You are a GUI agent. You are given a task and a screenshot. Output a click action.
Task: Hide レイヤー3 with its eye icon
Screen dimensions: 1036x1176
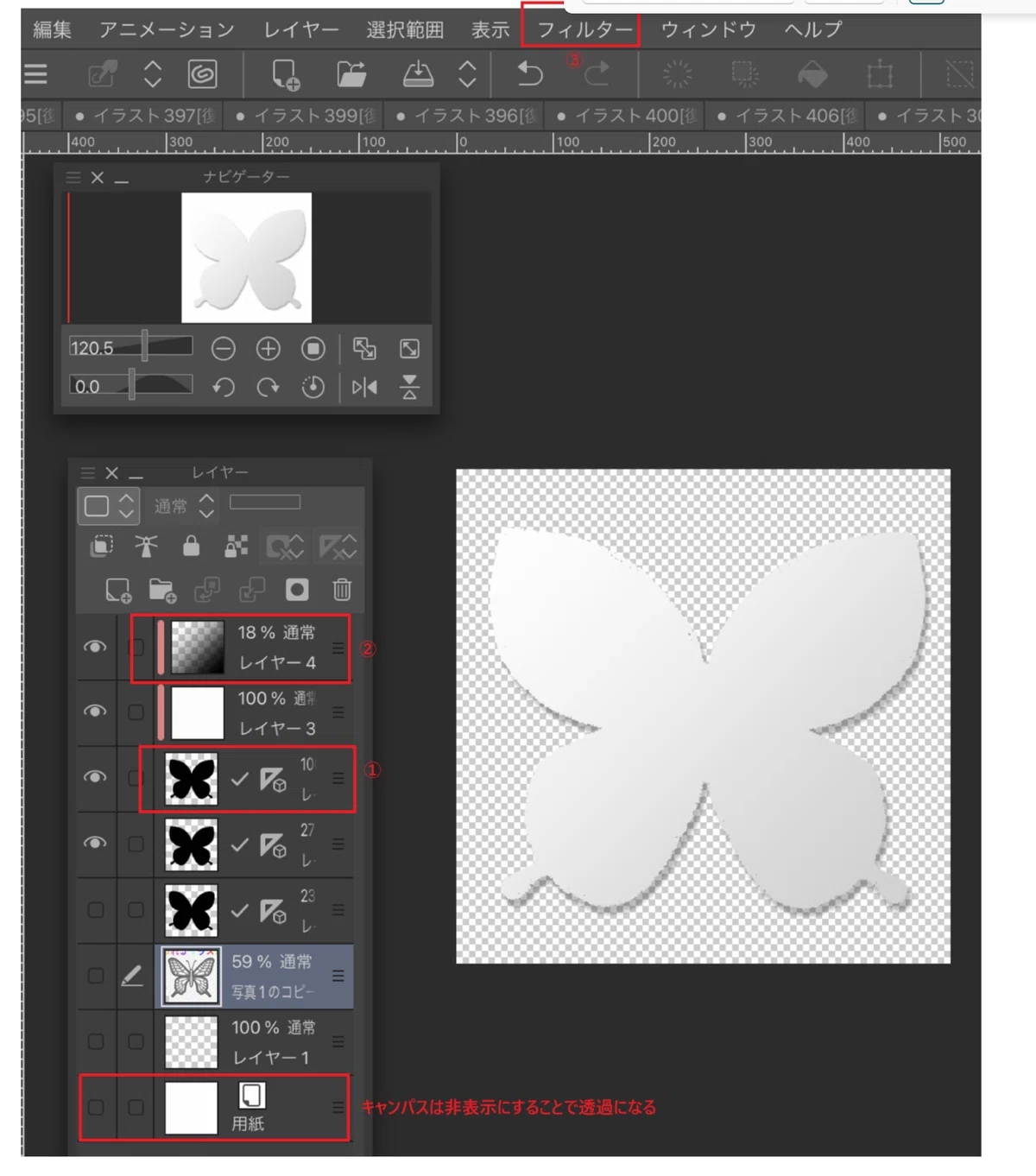tap(96, 711)
